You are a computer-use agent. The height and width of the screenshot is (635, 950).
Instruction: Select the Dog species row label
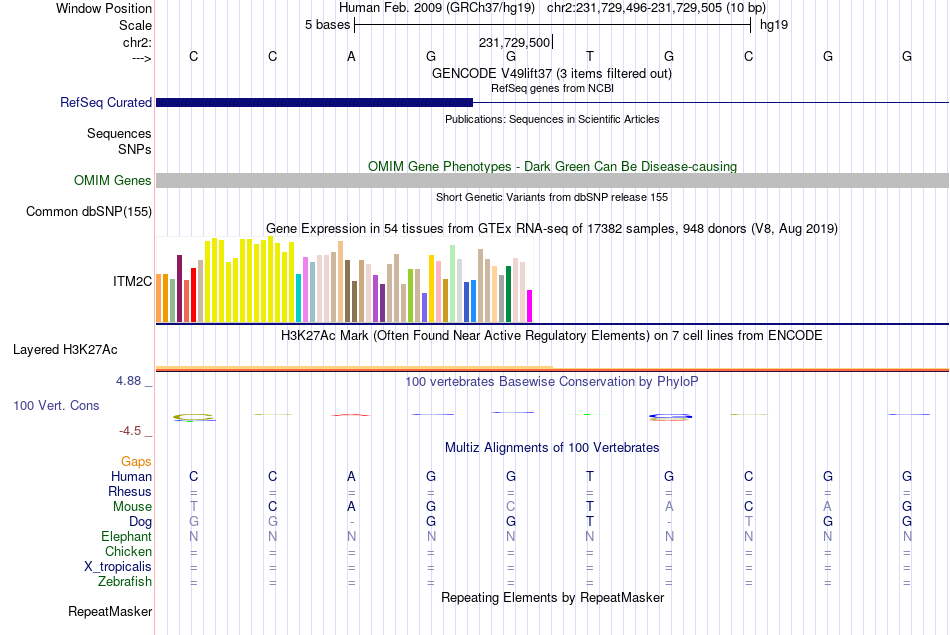(140, 522)
